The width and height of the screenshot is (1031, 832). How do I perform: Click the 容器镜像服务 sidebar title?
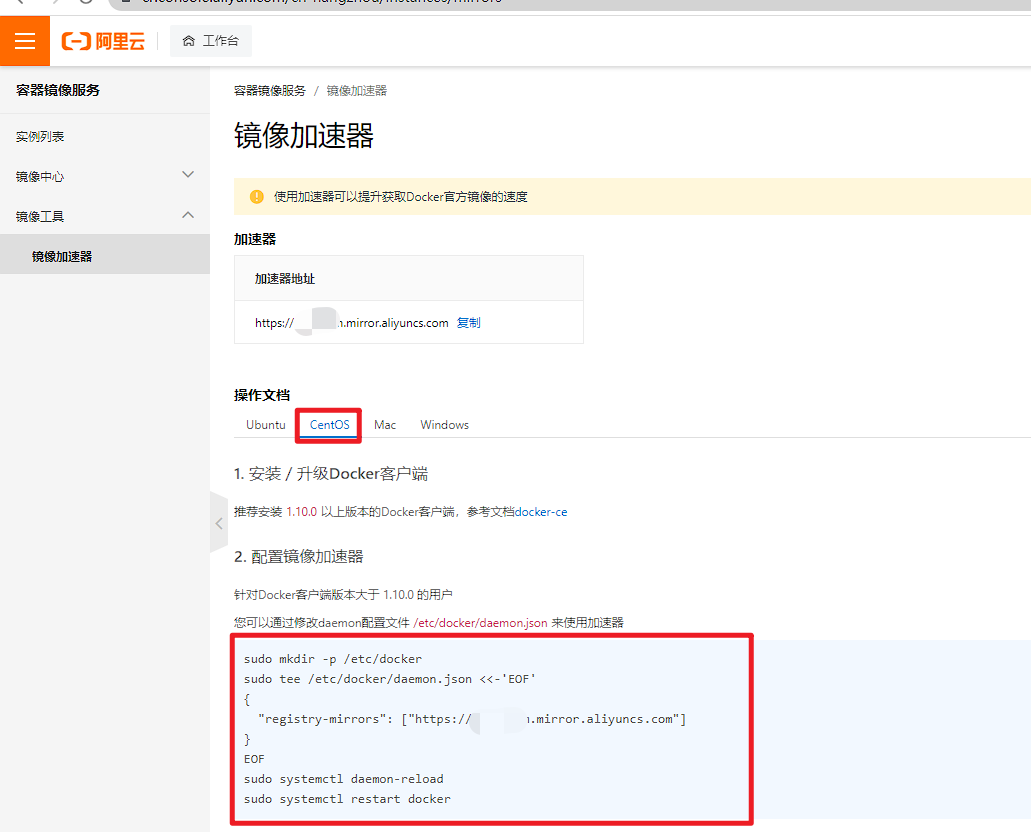(58, 90)
